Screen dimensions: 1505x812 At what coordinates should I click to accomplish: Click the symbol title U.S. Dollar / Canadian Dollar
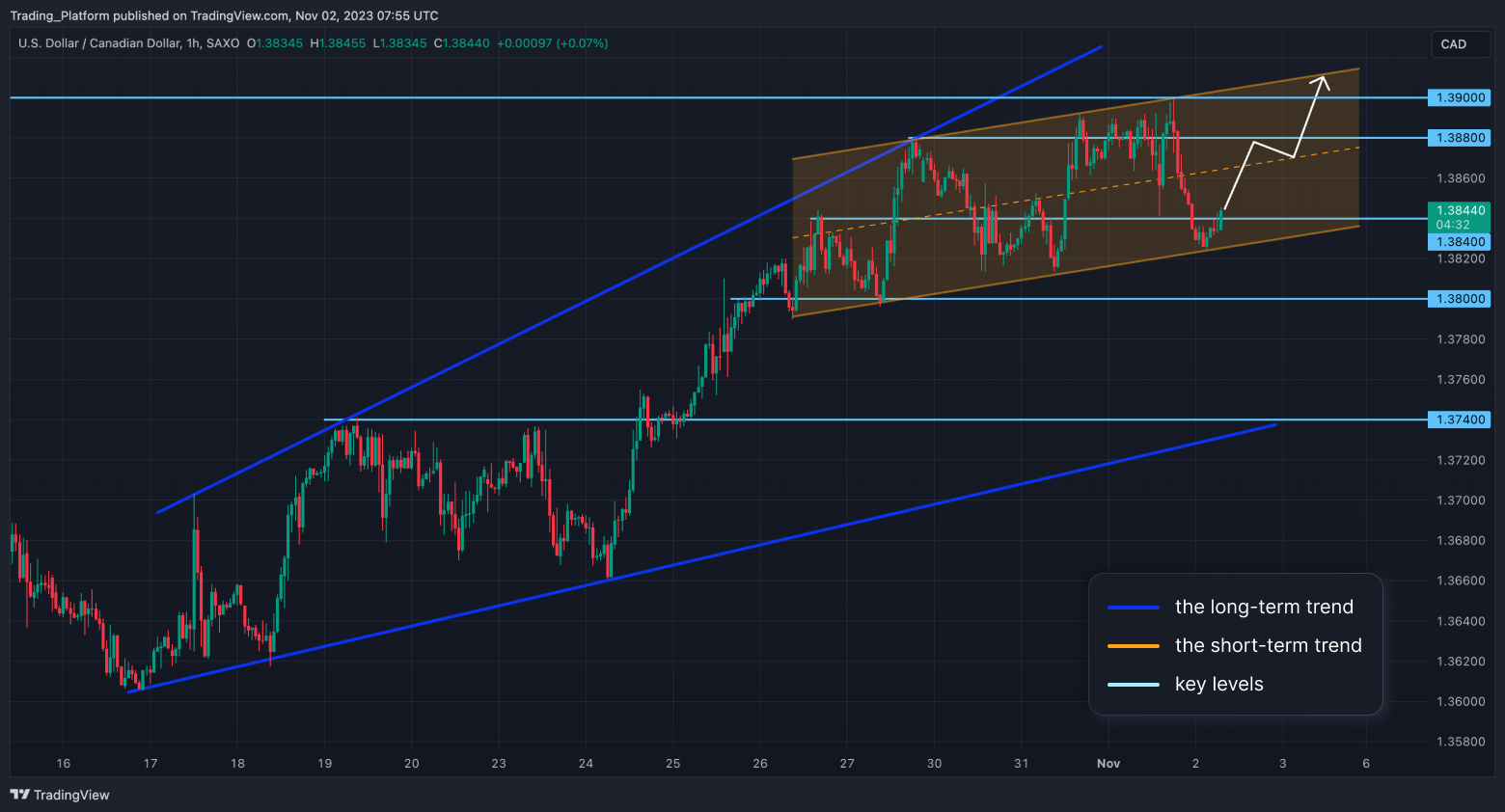[98, 43]
